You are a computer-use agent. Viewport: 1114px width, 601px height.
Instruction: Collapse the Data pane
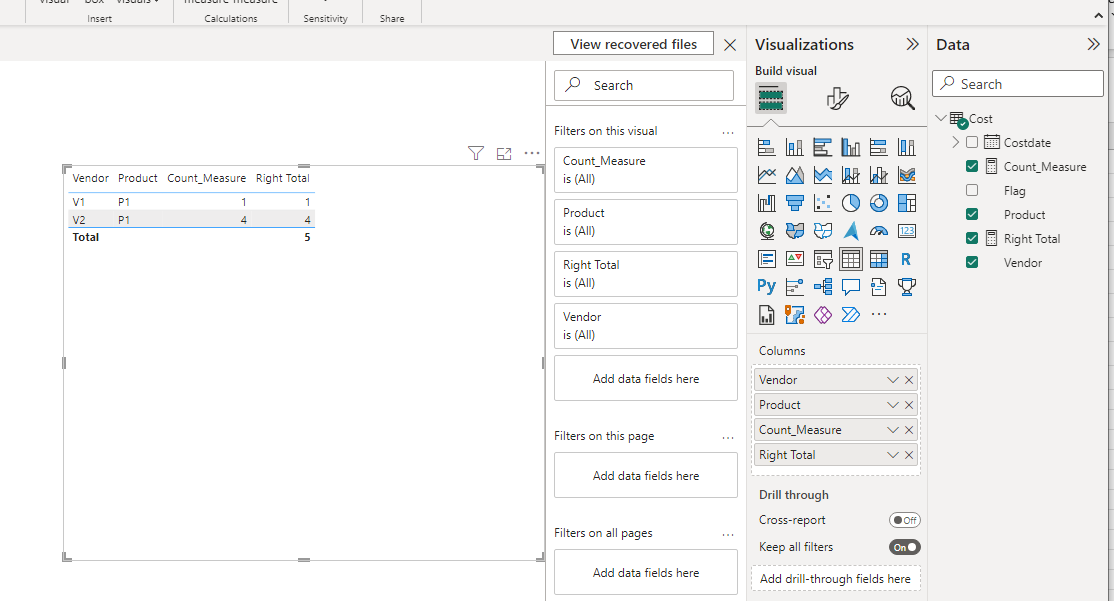pos(1093,44)
